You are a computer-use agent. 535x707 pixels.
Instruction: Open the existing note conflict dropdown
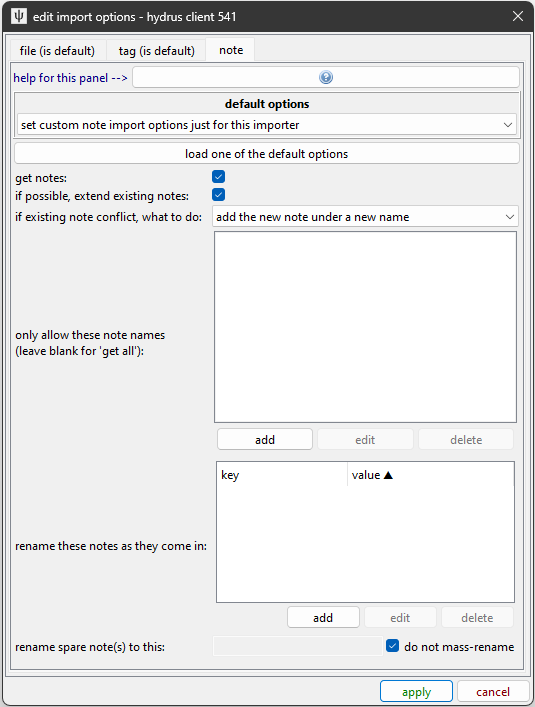(366, 217)
